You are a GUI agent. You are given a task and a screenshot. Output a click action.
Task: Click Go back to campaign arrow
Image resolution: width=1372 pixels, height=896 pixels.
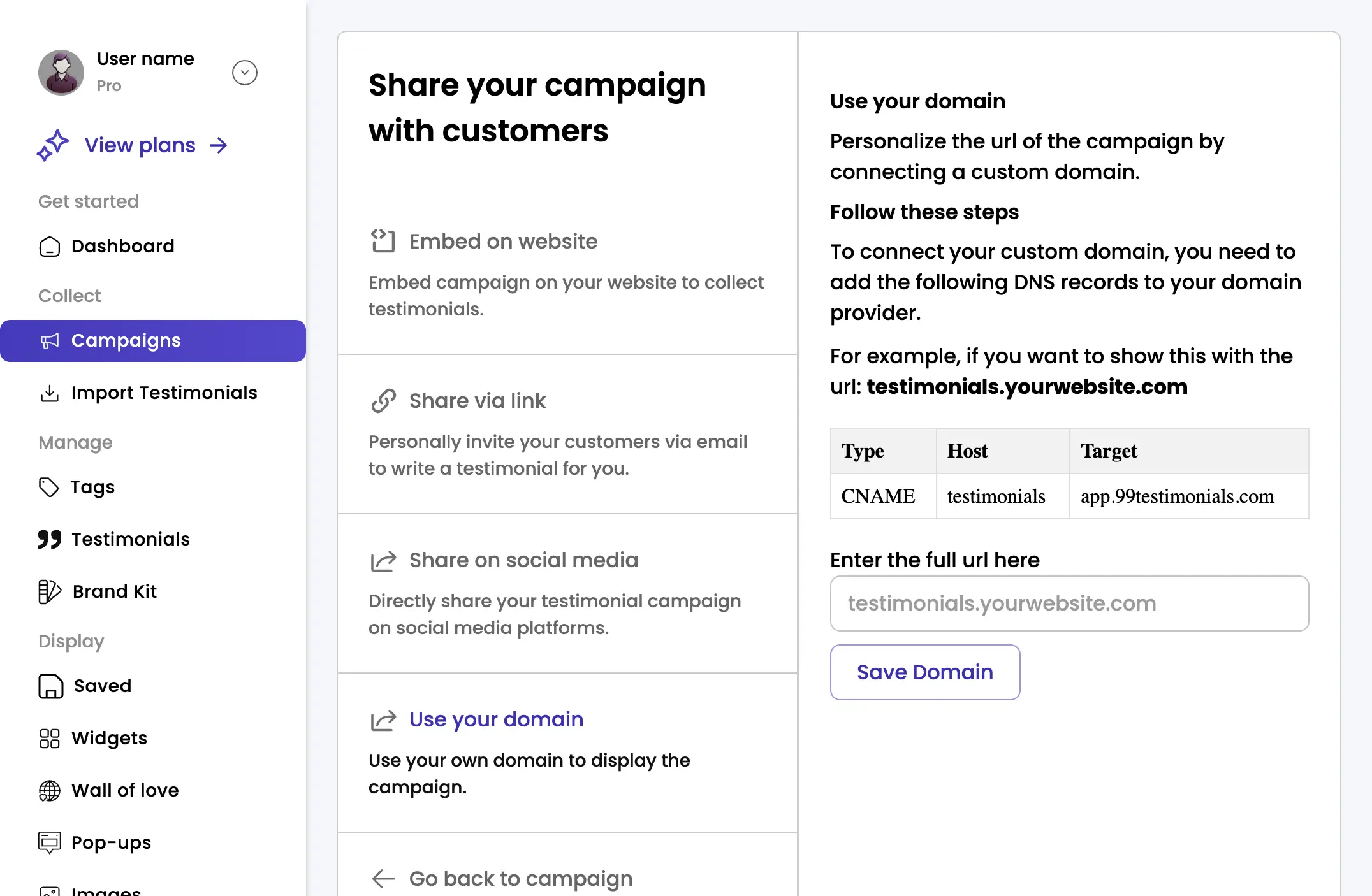pyautogui.click(x=383, y=879)
